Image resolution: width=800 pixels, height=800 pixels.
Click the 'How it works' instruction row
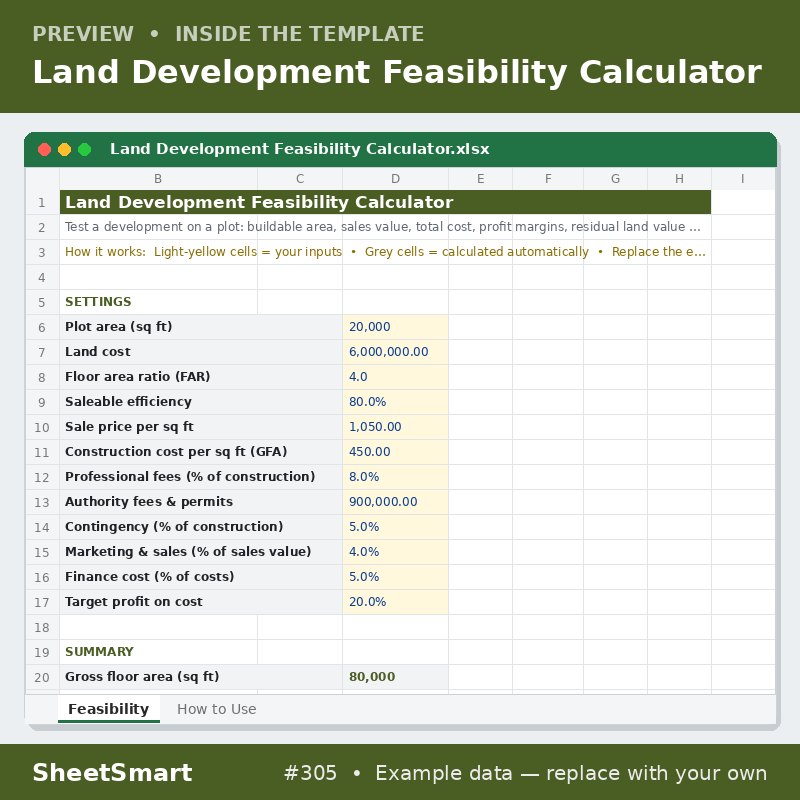[x=385, y=252]
